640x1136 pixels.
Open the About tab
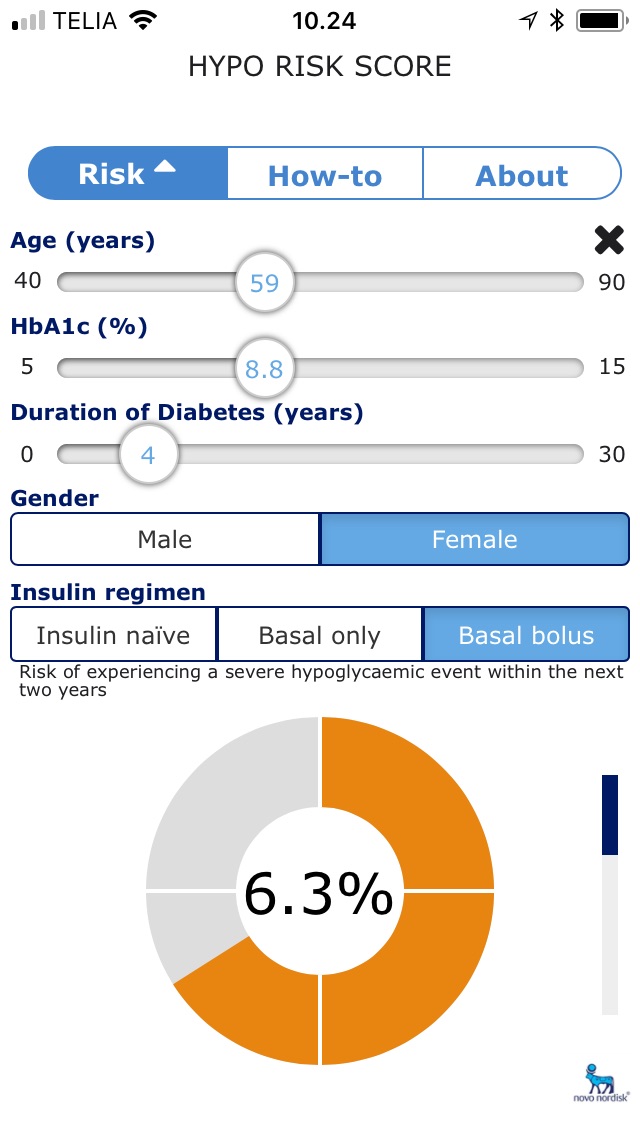[522, 174]
